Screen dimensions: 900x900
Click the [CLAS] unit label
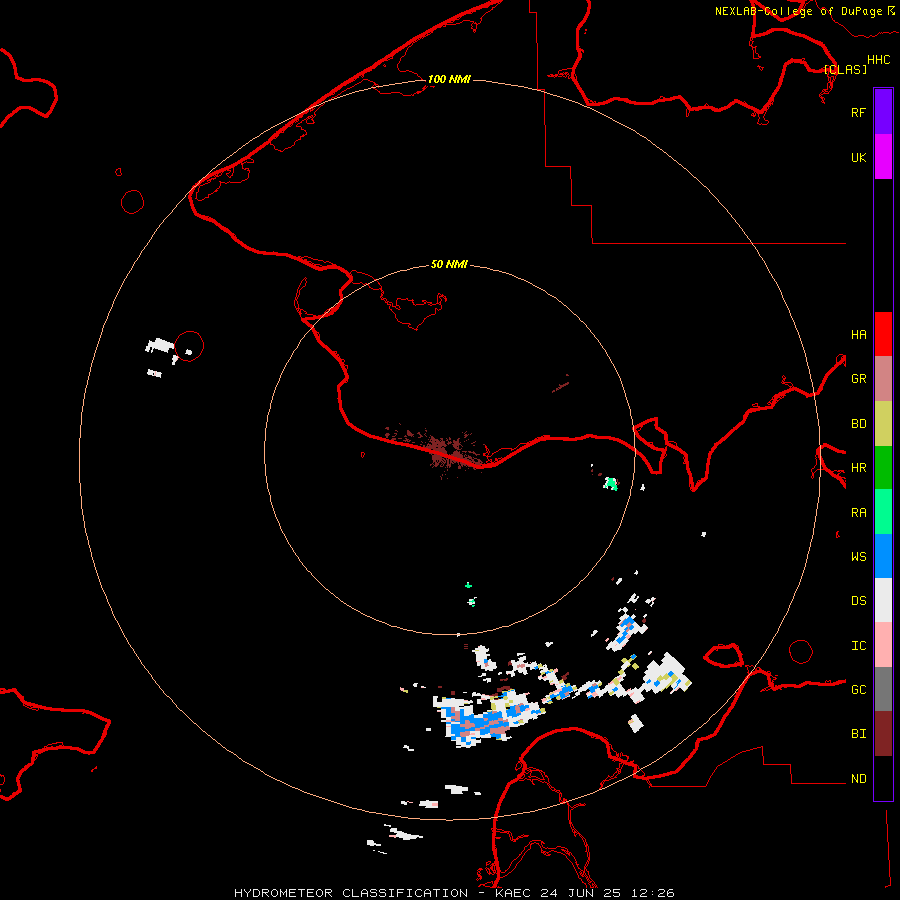coord(845,69)
